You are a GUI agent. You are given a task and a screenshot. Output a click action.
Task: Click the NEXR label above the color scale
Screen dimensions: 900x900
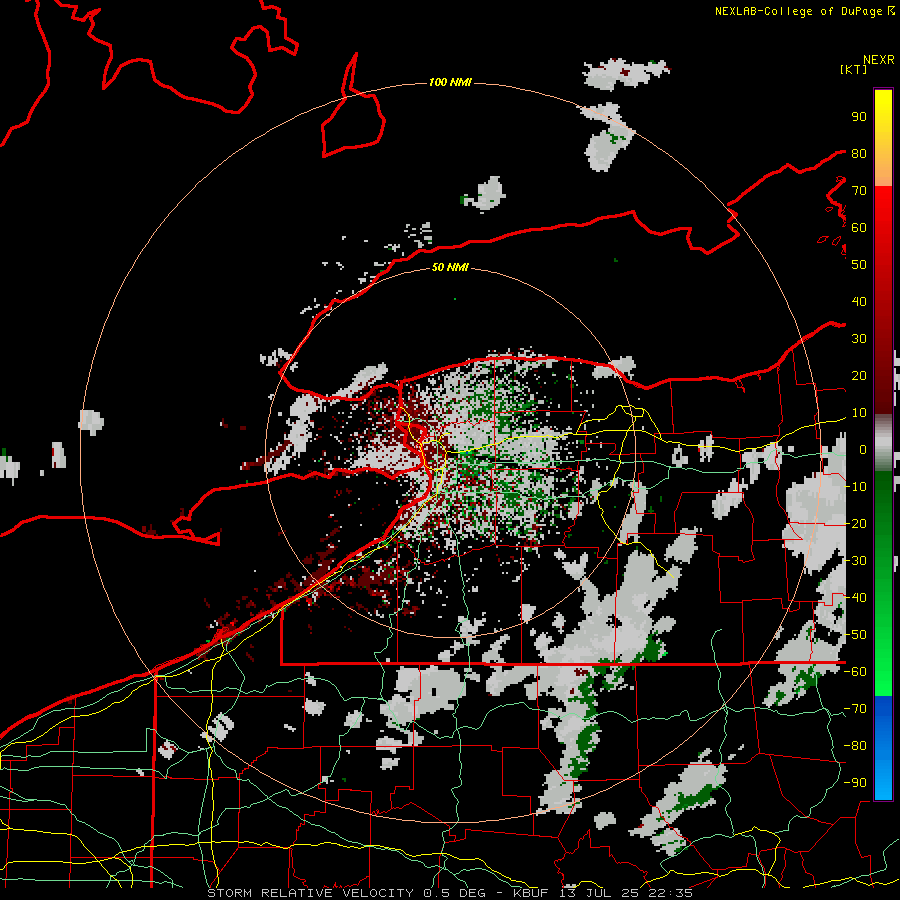pos(879,60)
